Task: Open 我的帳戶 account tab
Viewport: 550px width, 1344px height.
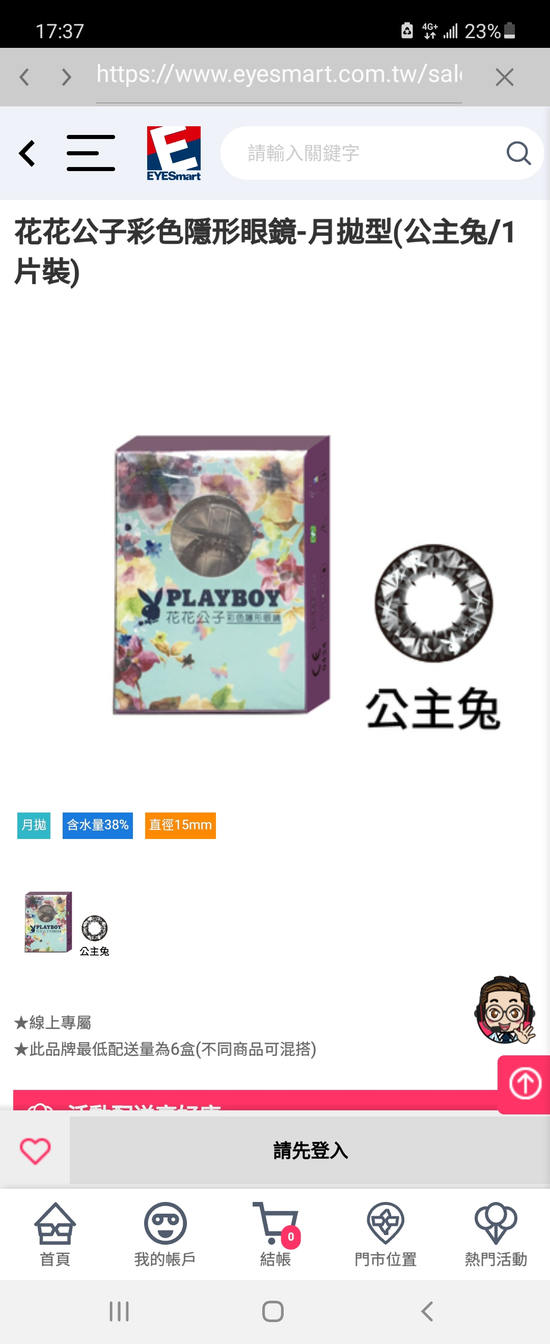Action: [165, 1234]
